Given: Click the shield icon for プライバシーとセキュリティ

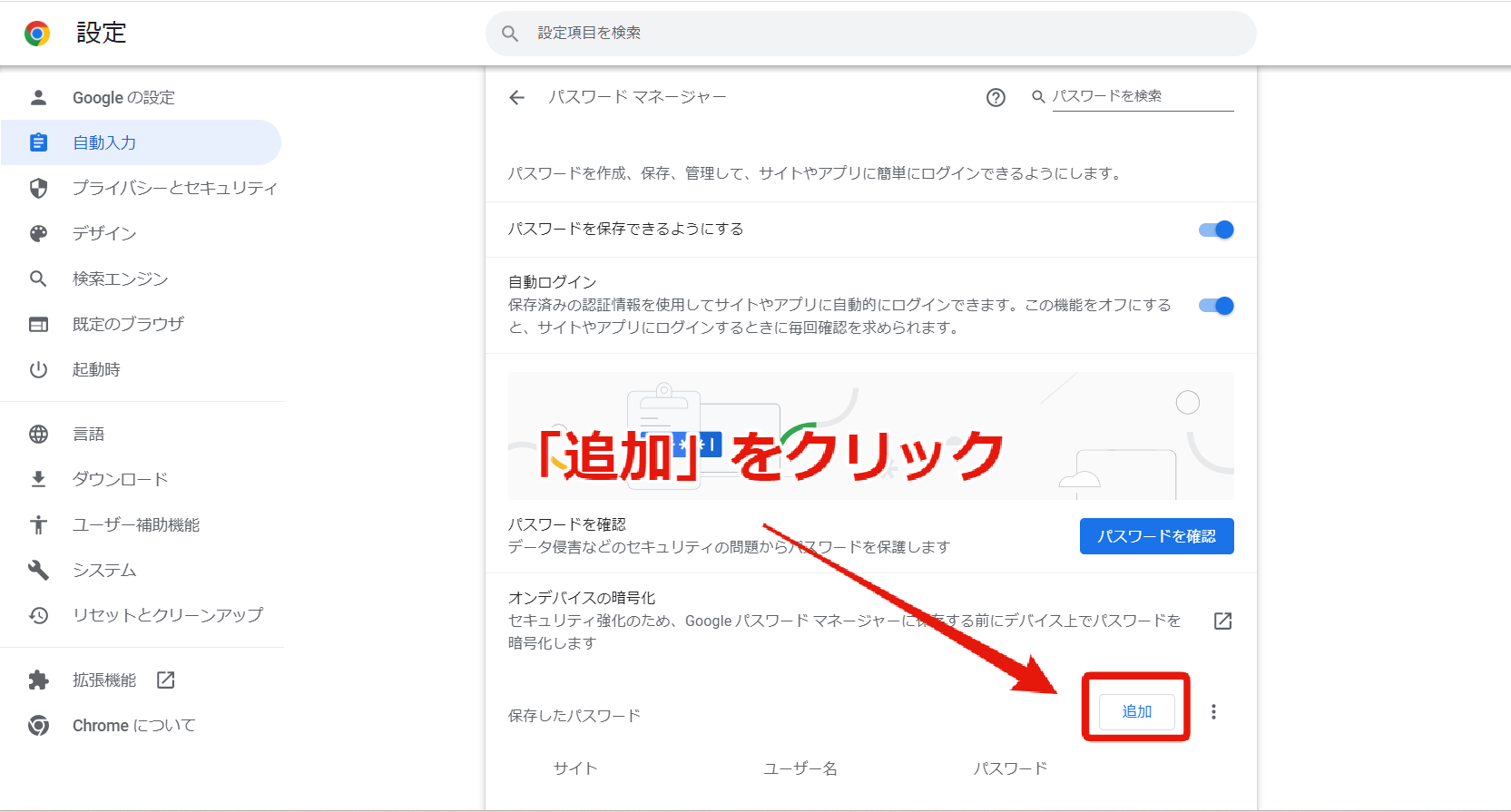Looking at the screenshot, I should tap(38, 188).
